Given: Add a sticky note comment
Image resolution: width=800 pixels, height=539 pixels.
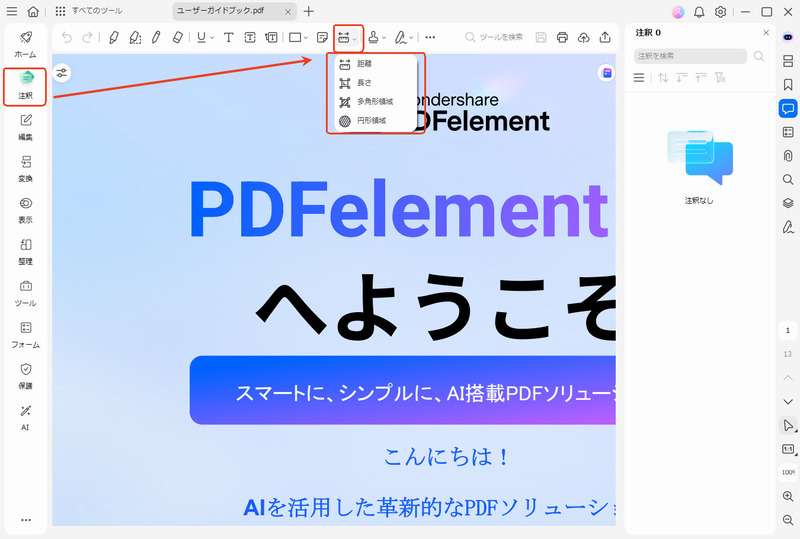Looking at the screenshot, I should [322, 37].
